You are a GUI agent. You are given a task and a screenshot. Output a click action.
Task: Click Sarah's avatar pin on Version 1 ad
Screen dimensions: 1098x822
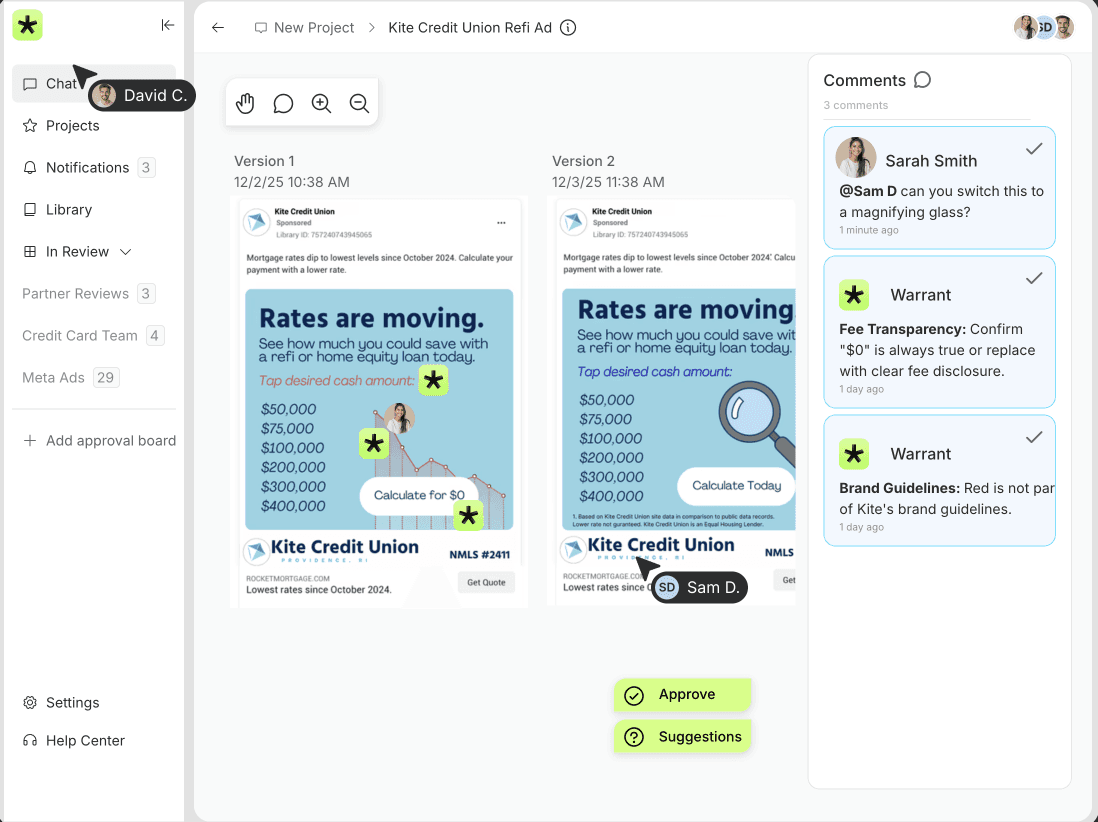tap(399, 418)
